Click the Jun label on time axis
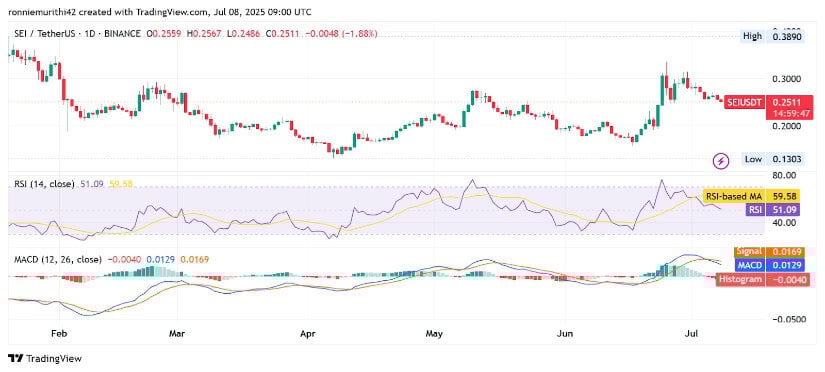Image resolution: width=825 pixels, height=372 pixels. pos(565,334)
